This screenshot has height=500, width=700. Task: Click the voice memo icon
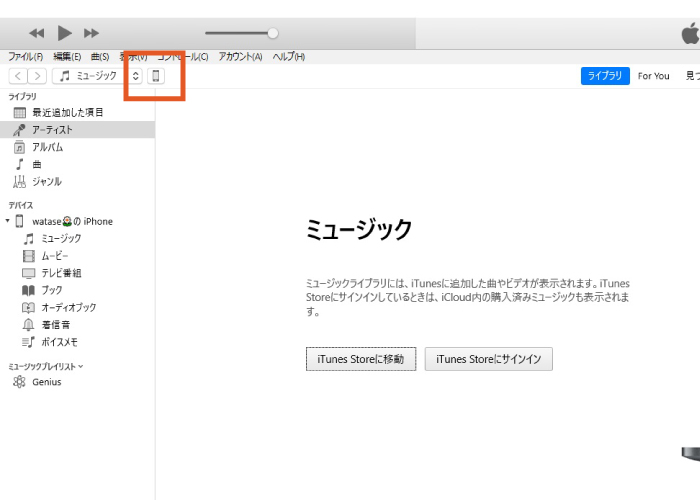tap(28, 342)
